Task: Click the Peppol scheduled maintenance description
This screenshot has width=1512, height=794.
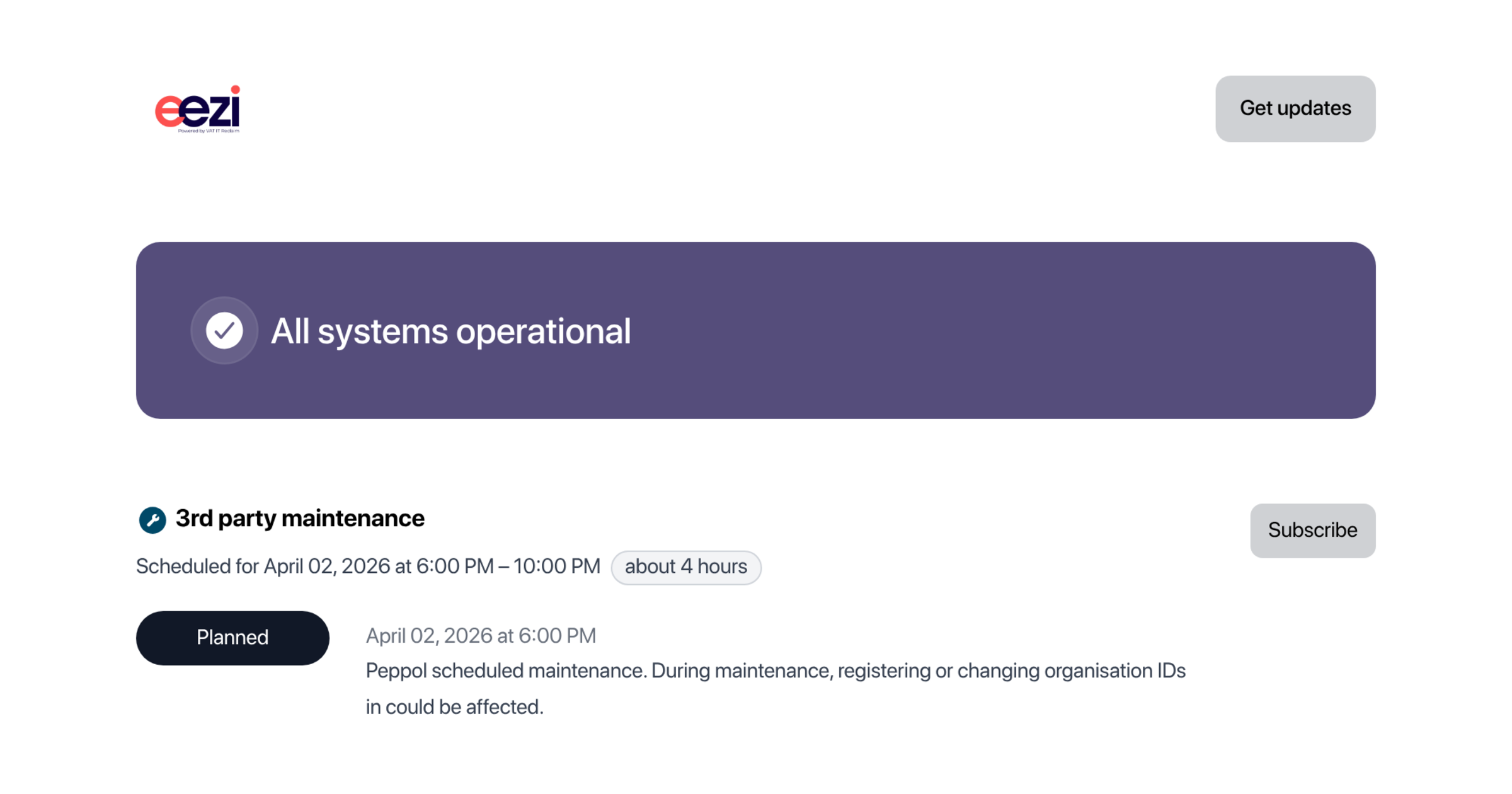Action: pos(775,671)
